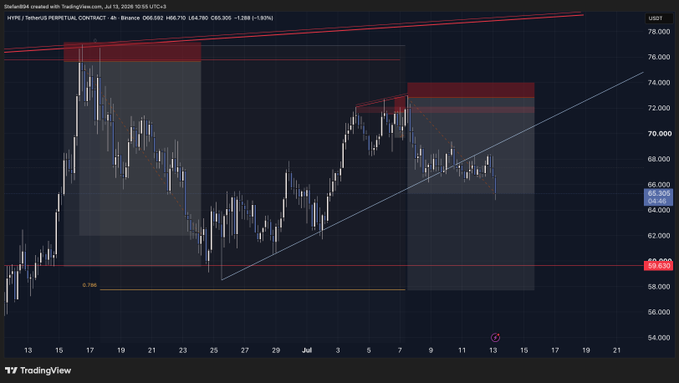Click the author and date header text
Image resolution: width=679 pixels, height=383 pixels.
pos(85,6)
